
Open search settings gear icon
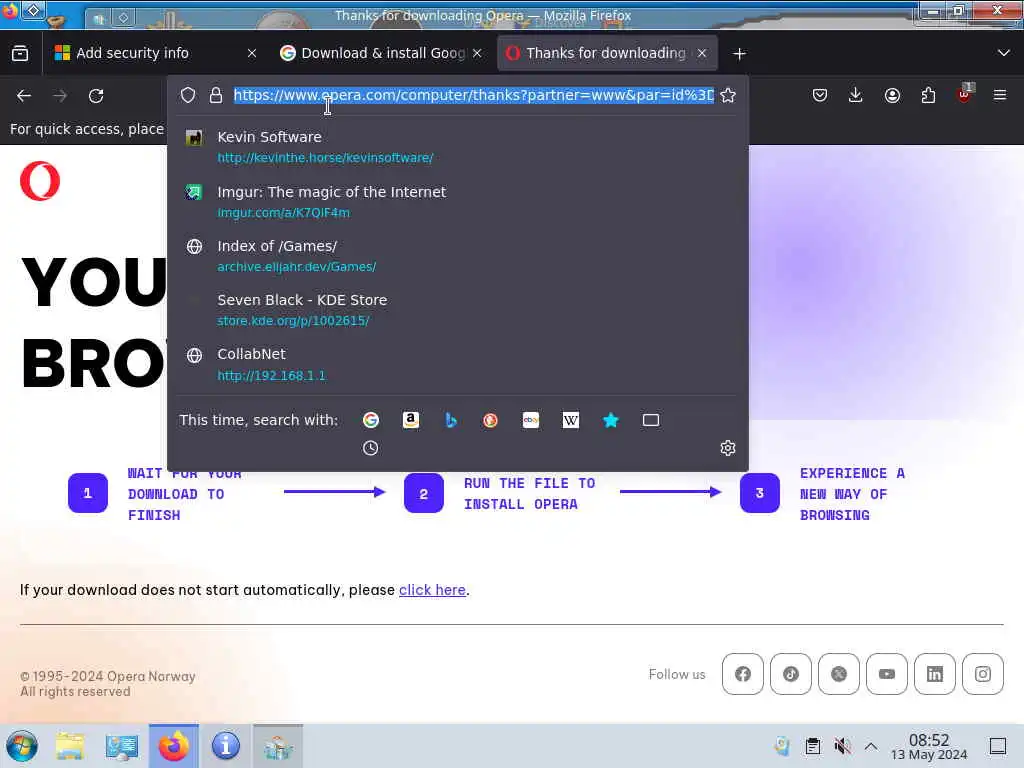tap(728, 448)
